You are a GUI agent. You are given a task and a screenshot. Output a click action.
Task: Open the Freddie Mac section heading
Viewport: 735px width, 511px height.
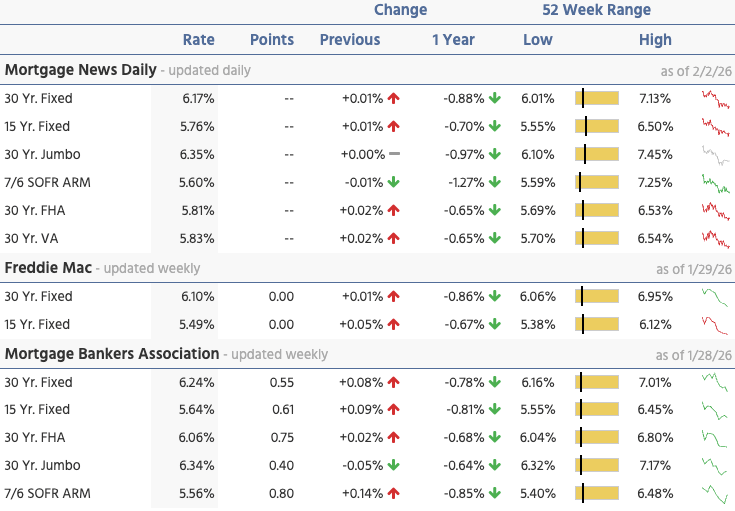(51, 268)
